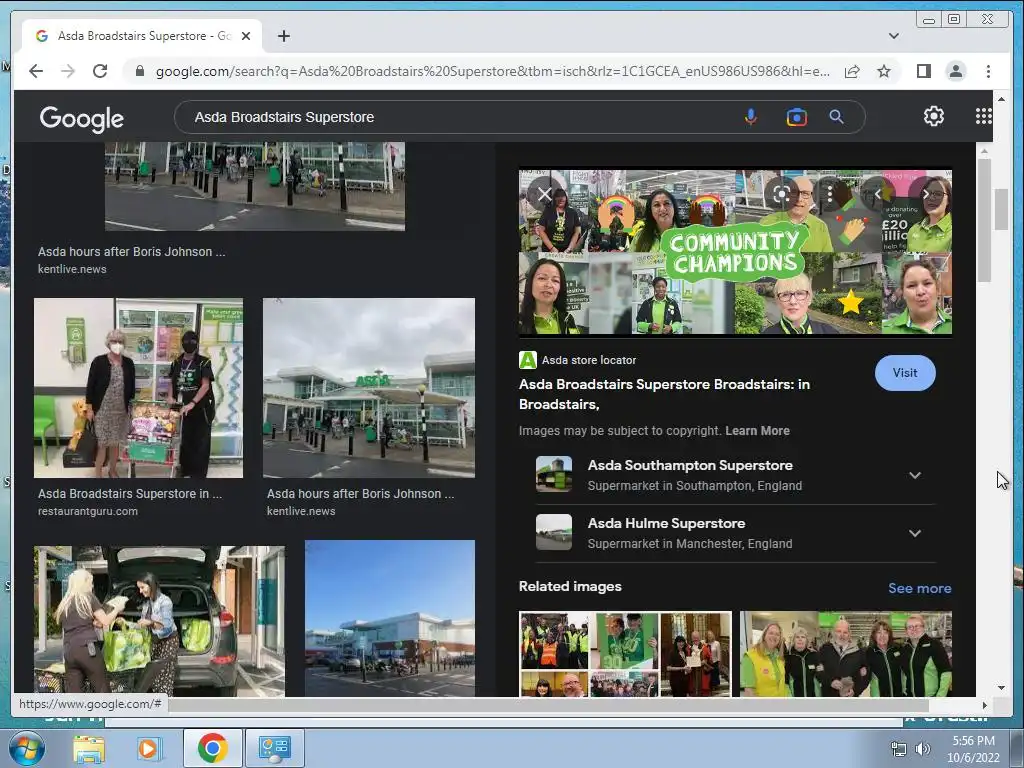This screenshot has width=1024, height=768.
Task: Search by image camera icon
Action: coord(796,117)
